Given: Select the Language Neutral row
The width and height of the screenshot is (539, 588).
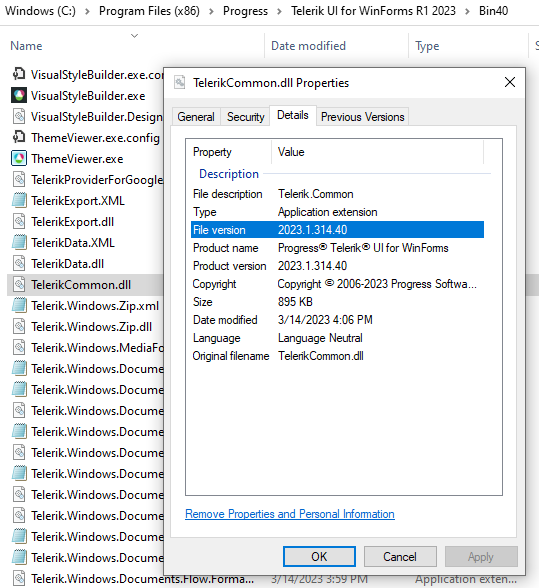Looking at the screenshot, I should pos(337,338).
